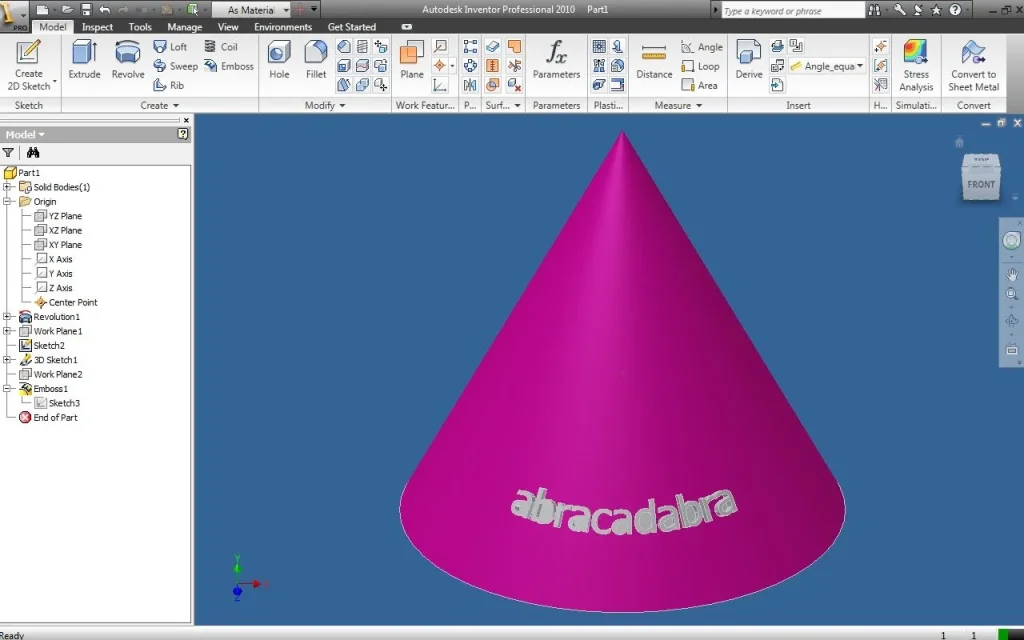
Task: Click the navigation wheel icon
Action: (1011, 240)
